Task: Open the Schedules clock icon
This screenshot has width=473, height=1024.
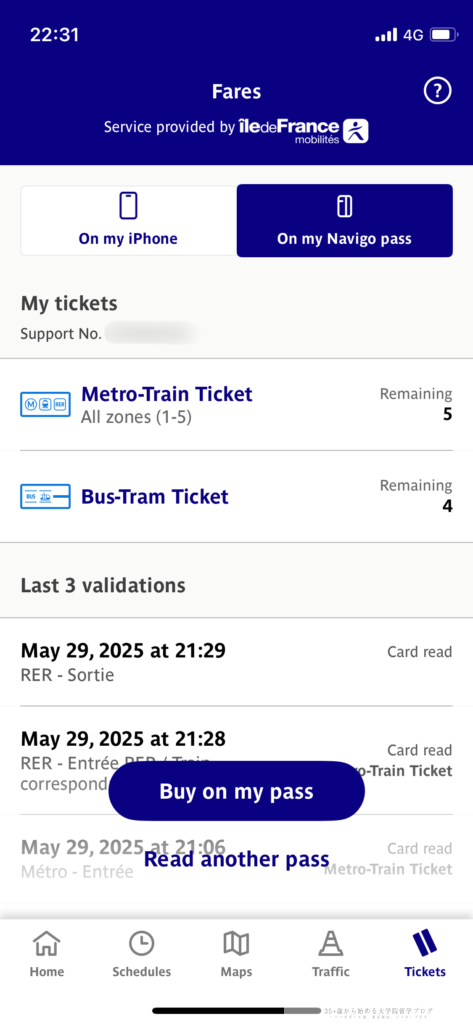Action: tap(141, 944)
